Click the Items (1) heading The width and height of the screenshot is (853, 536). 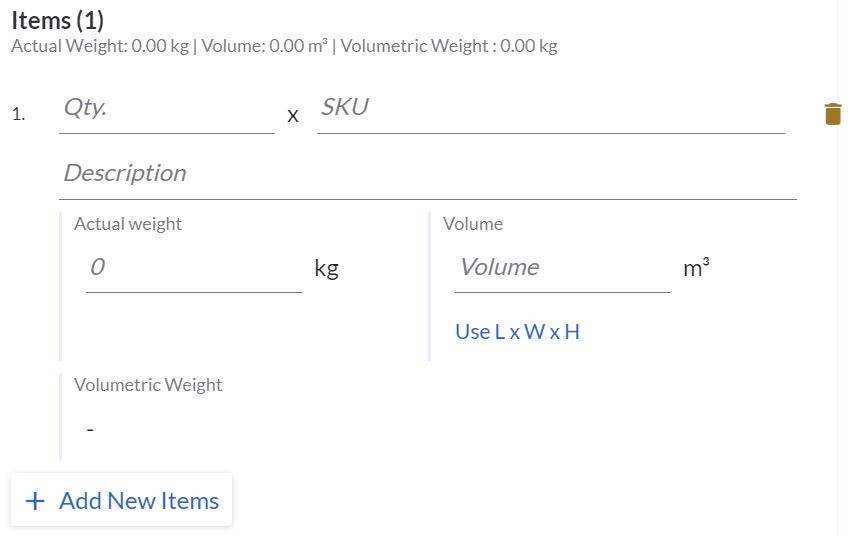point(58,20)
